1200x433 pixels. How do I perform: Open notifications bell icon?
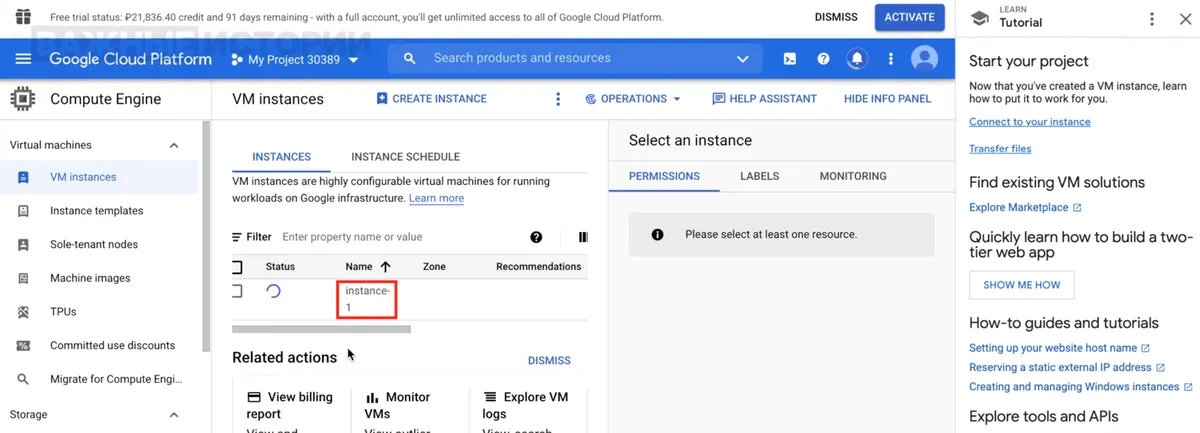(857, 59)
